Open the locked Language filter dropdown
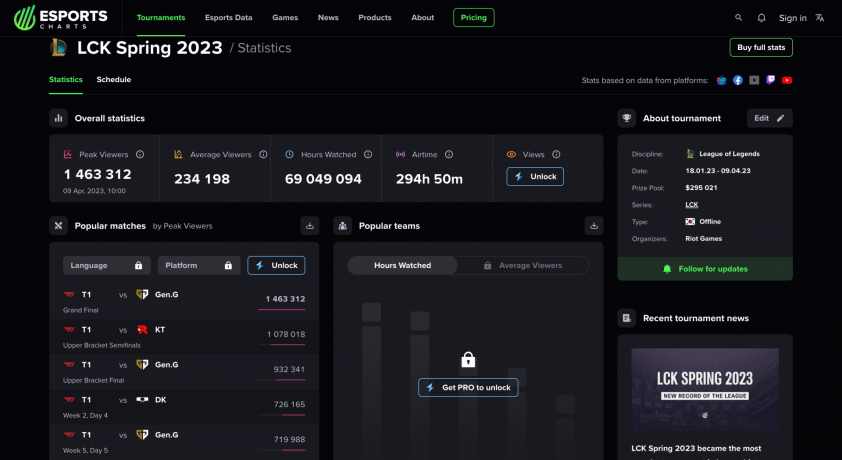Screen dimensions: 842x460 point(107,266)
